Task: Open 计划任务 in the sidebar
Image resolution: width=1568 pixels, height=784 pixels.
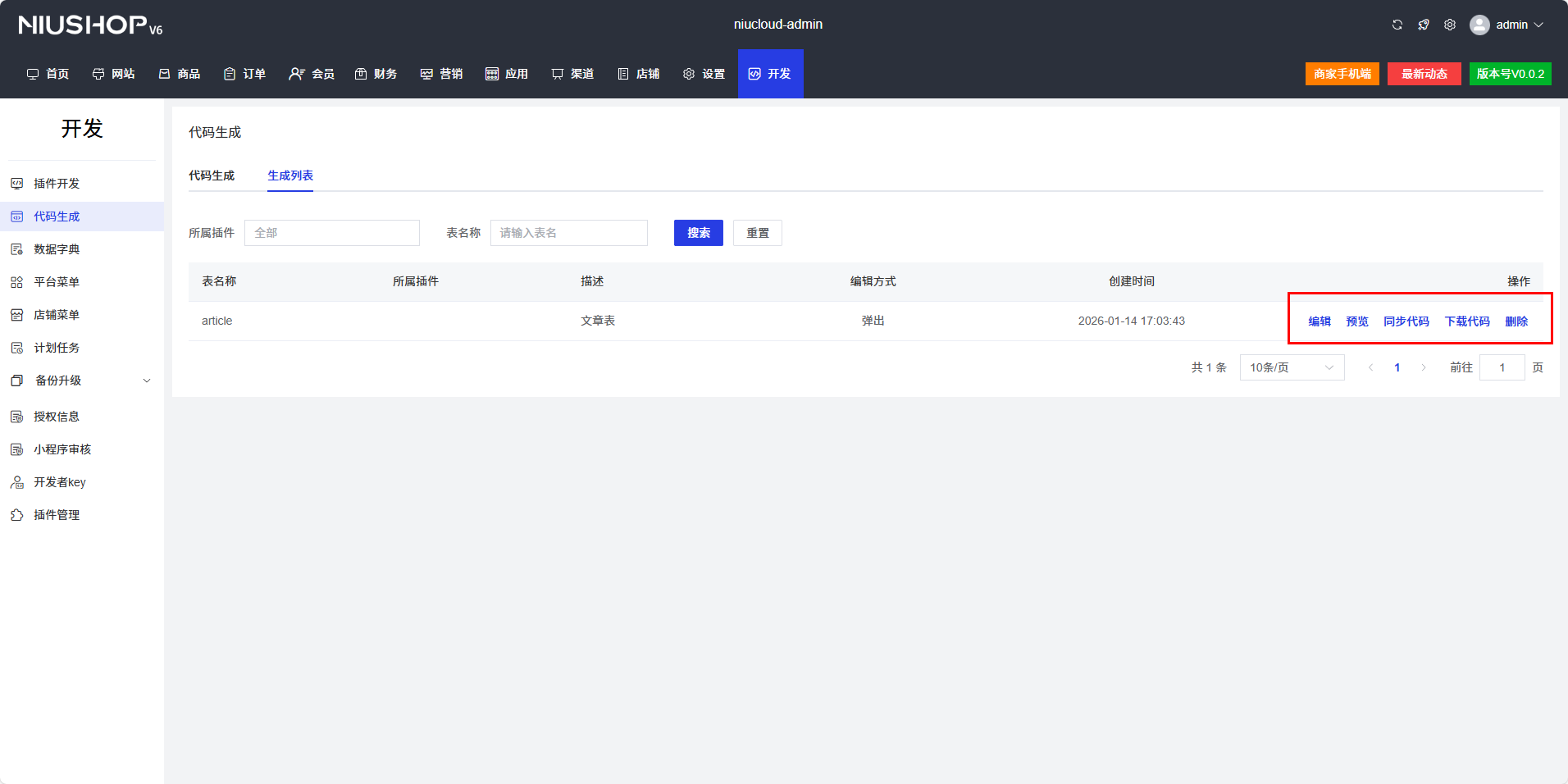Action: pyautogui.click(x=57, y=348)
